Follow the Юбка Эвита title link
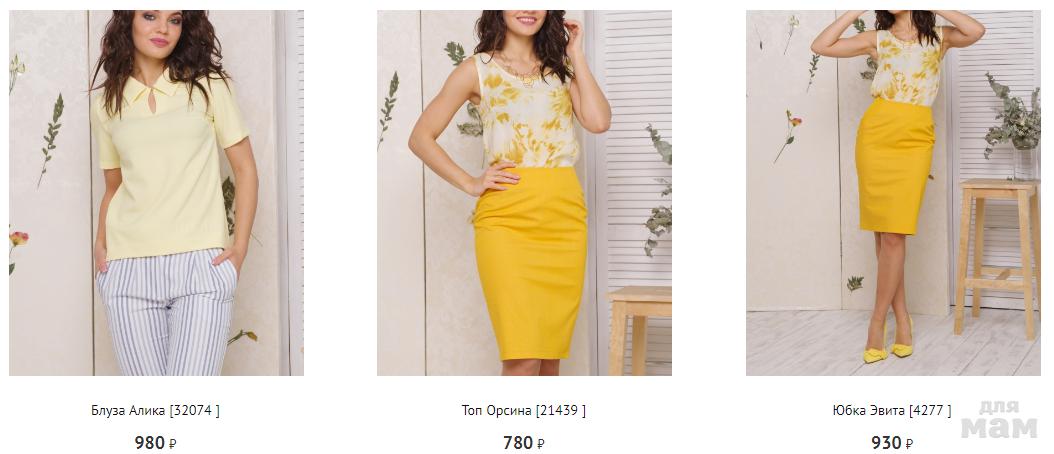 click(x=891, y=410)
